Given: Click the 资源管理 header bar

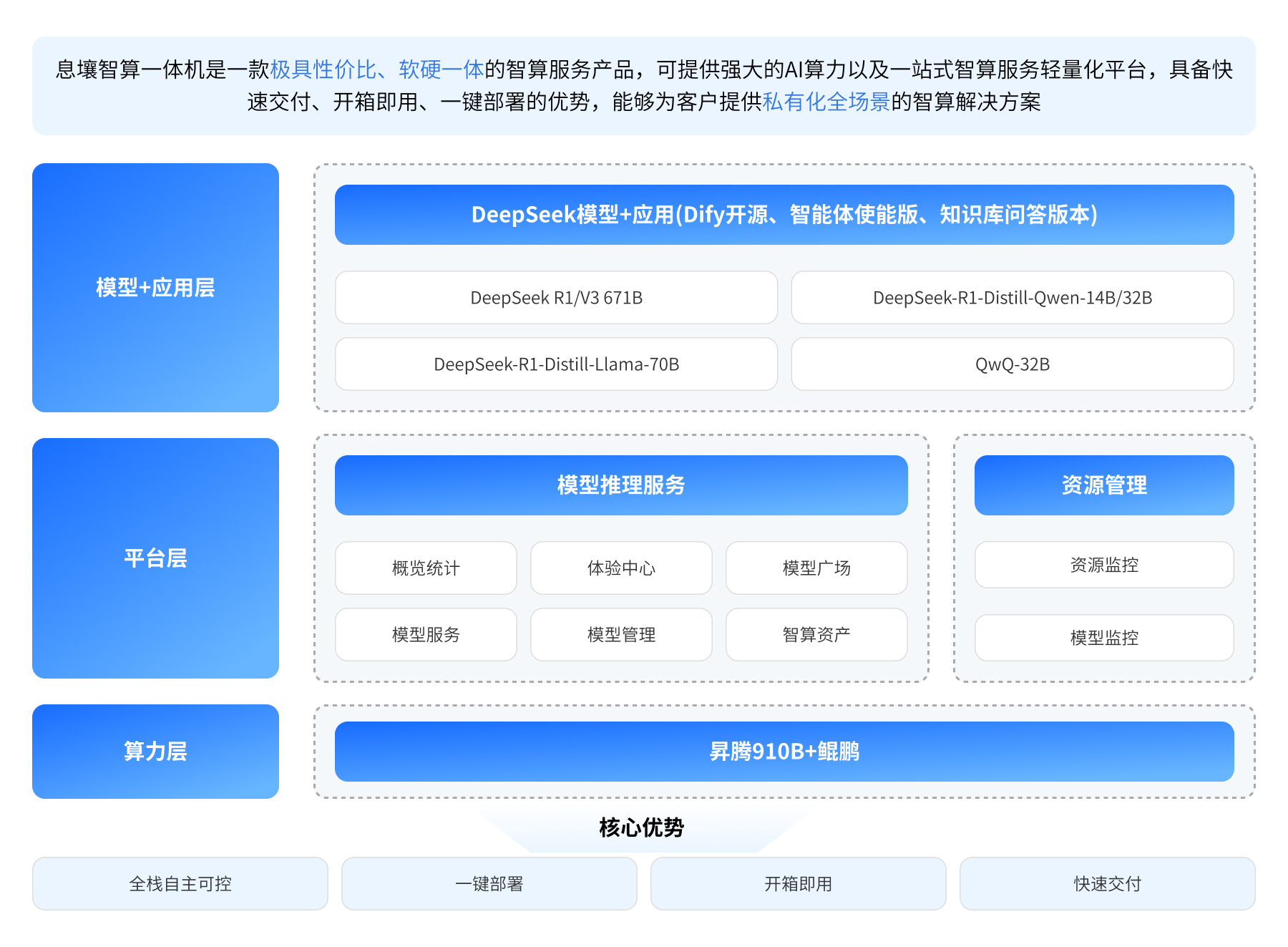Looking at the screenshot, I should pyautogui.click(x=1104, y=485).
